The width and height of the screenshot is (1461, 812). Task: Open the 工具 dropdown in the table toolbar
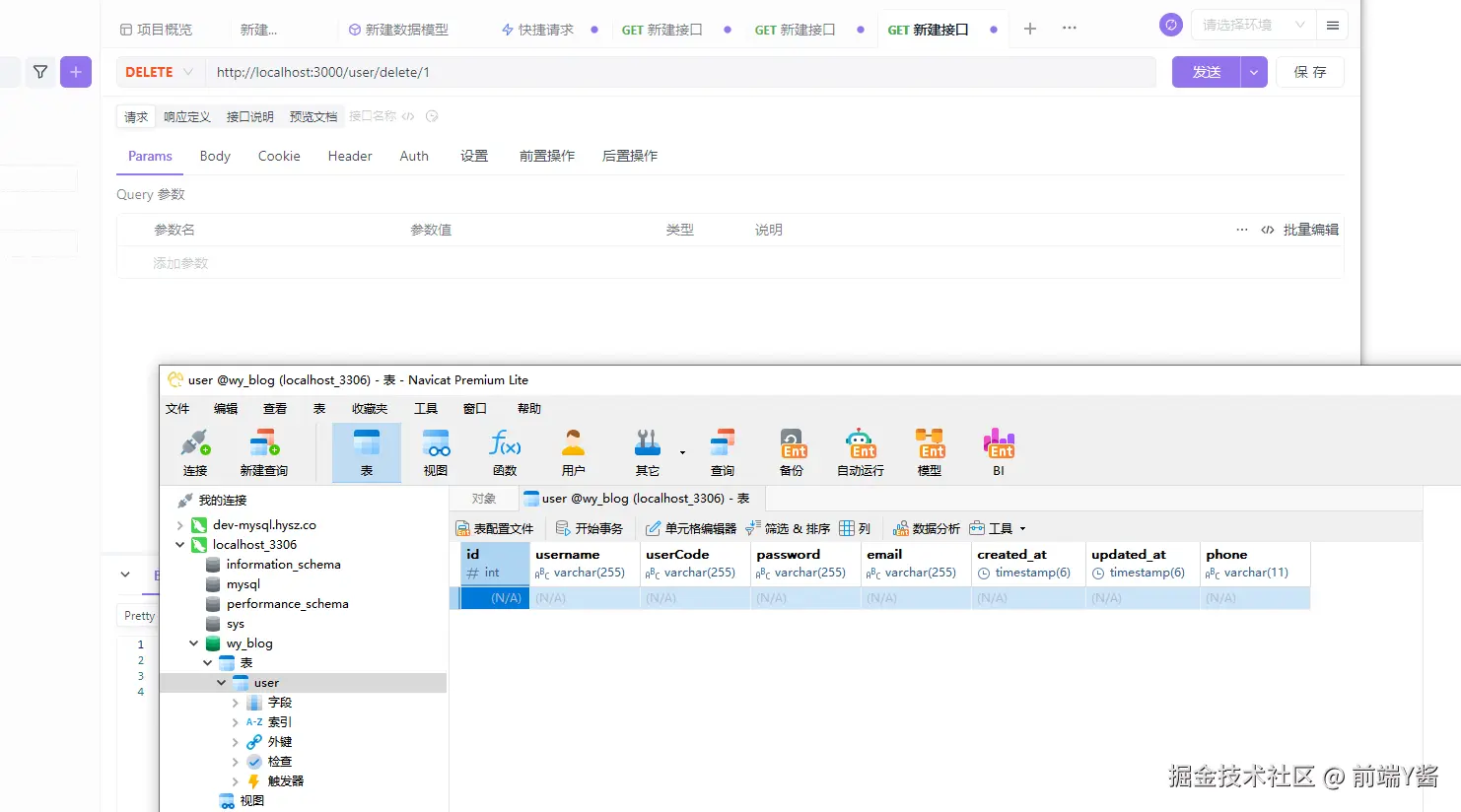[x=998, y=528]
